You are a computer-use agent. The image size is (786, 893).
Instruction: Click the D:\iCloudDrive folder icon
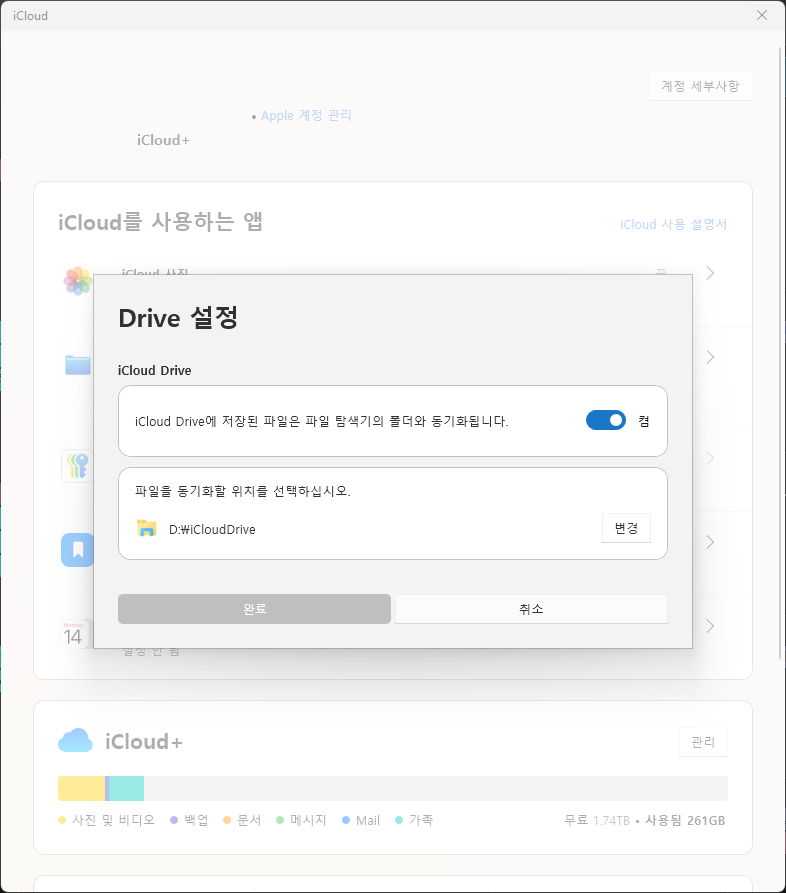pyautogui.click(x=146, y=528)
